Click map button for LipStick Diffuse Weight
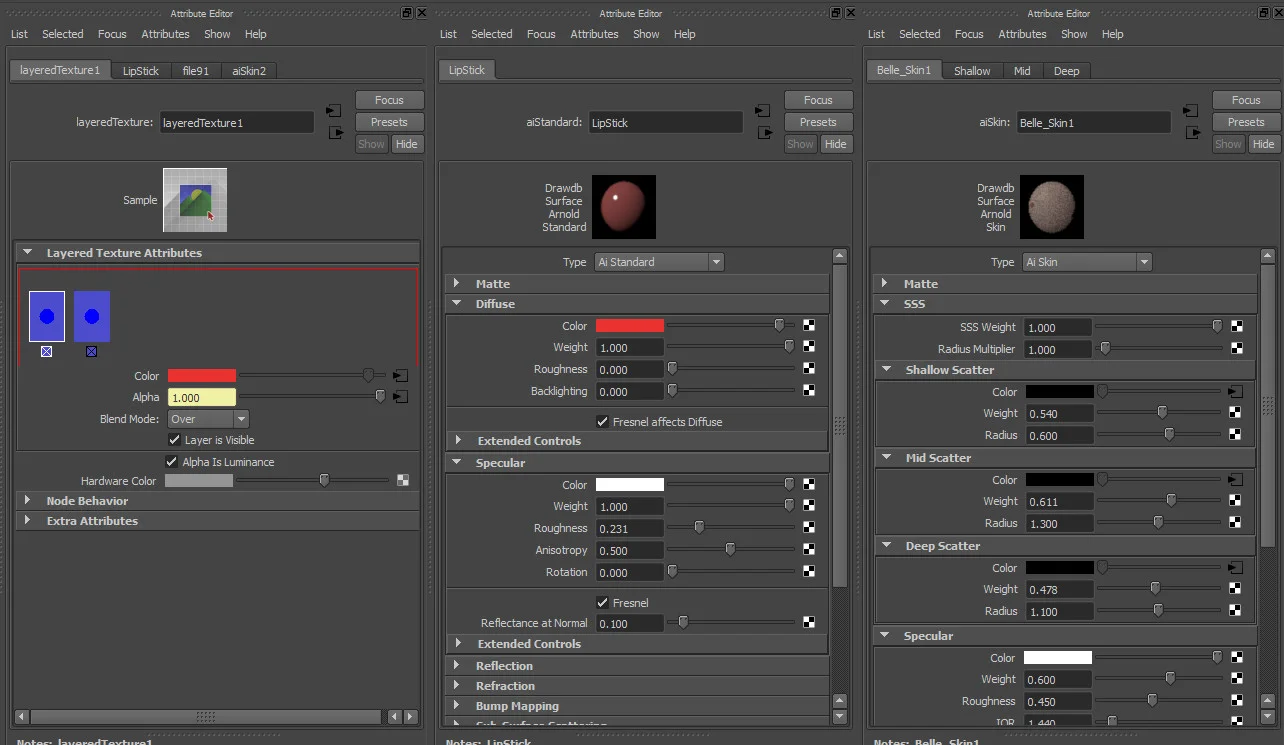 pos(809,348)
